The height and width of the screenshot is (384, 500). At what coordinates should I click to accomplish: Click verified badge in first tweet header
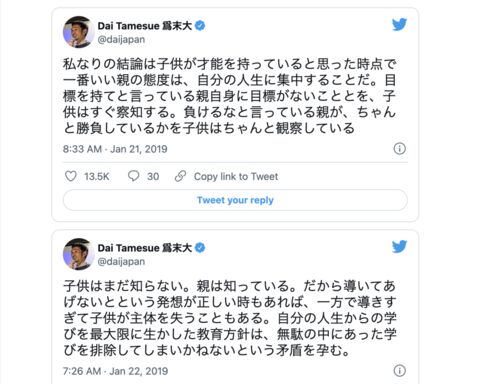[x=200, y=26]
